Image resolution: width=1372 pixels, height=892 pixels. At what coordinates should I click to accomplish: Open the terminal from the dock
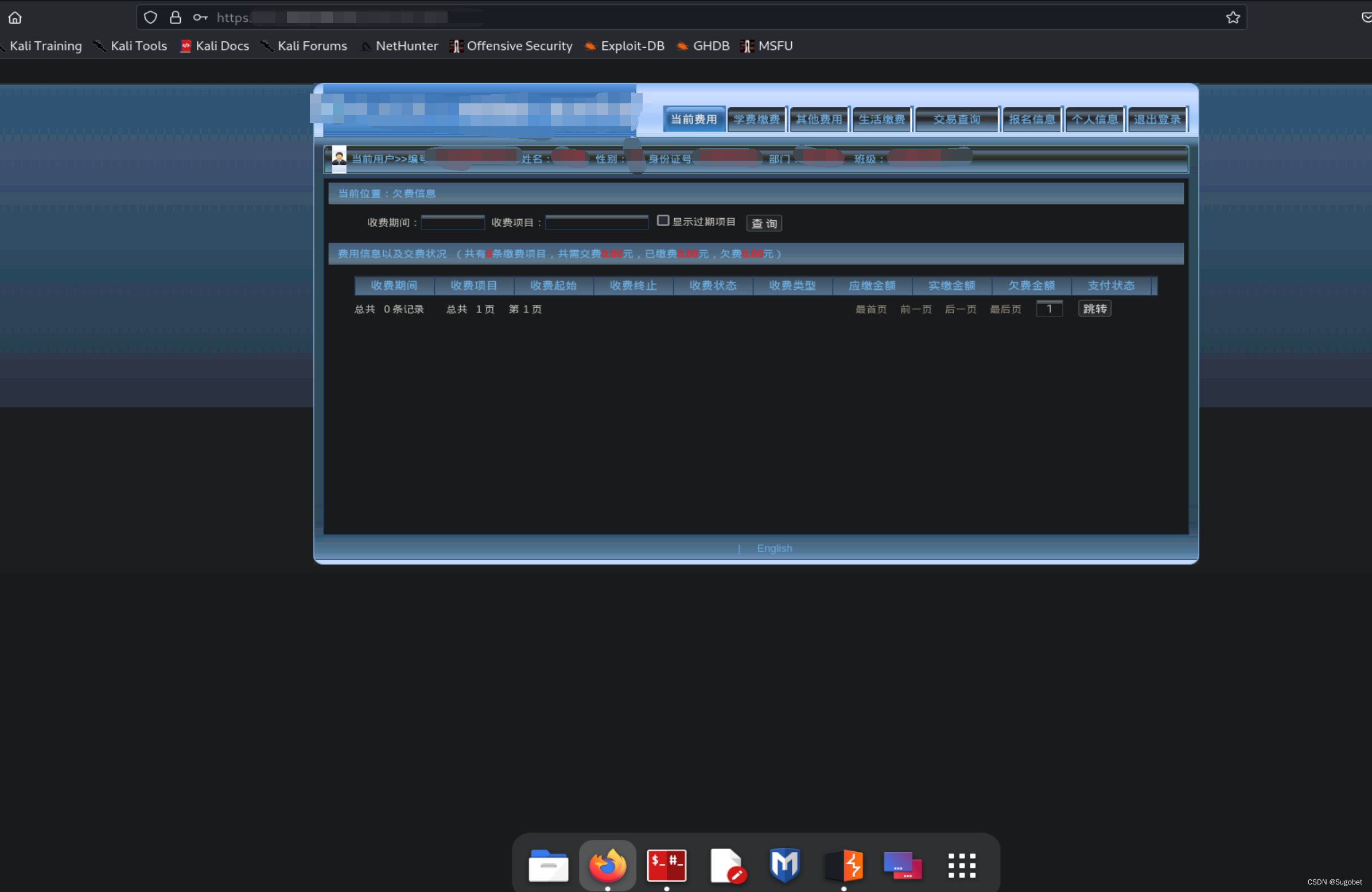pos(666,865)
